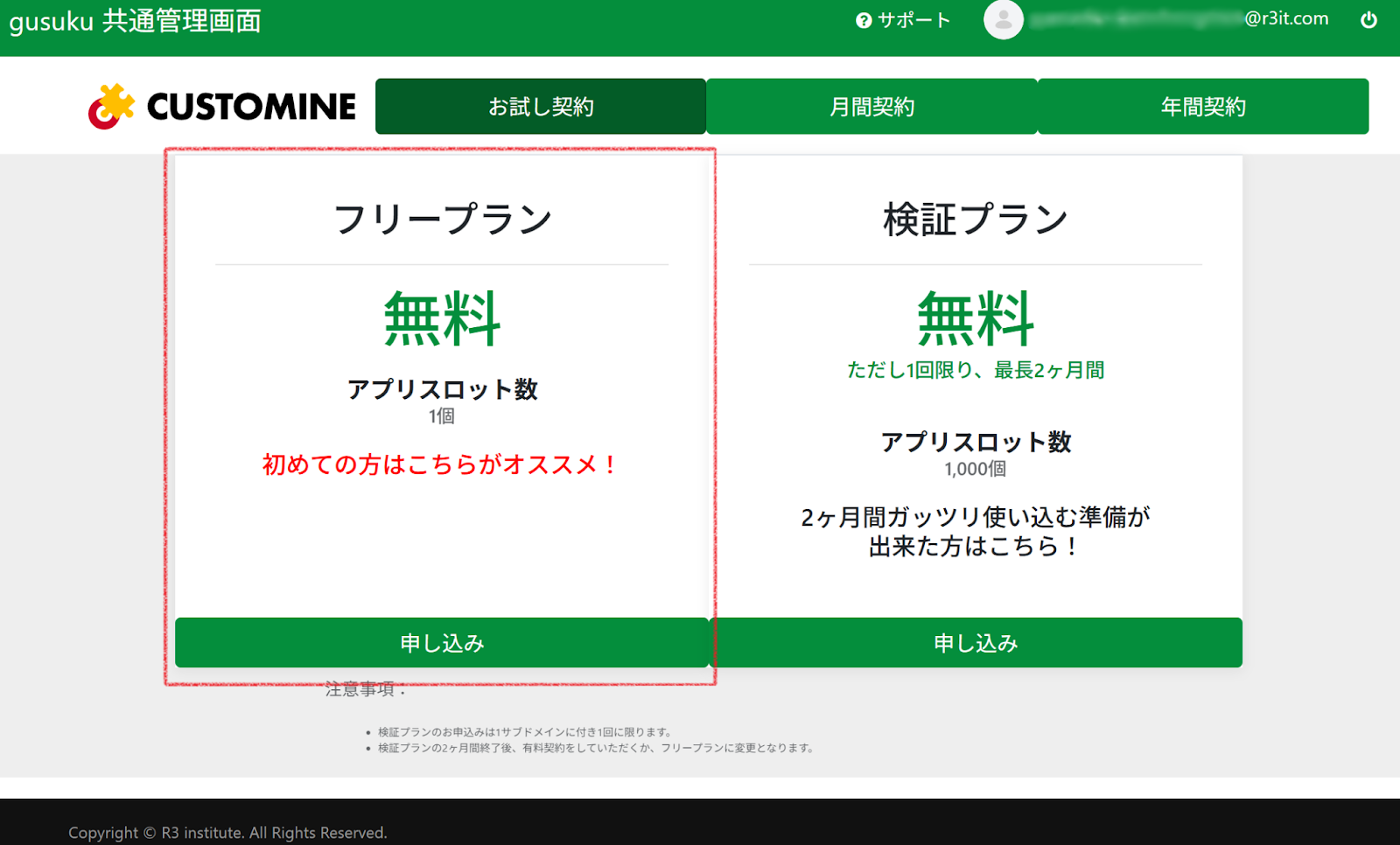Click 無料 price in 検証プラン card
This screenshot has height=845, width=1400.
point(976,318)
